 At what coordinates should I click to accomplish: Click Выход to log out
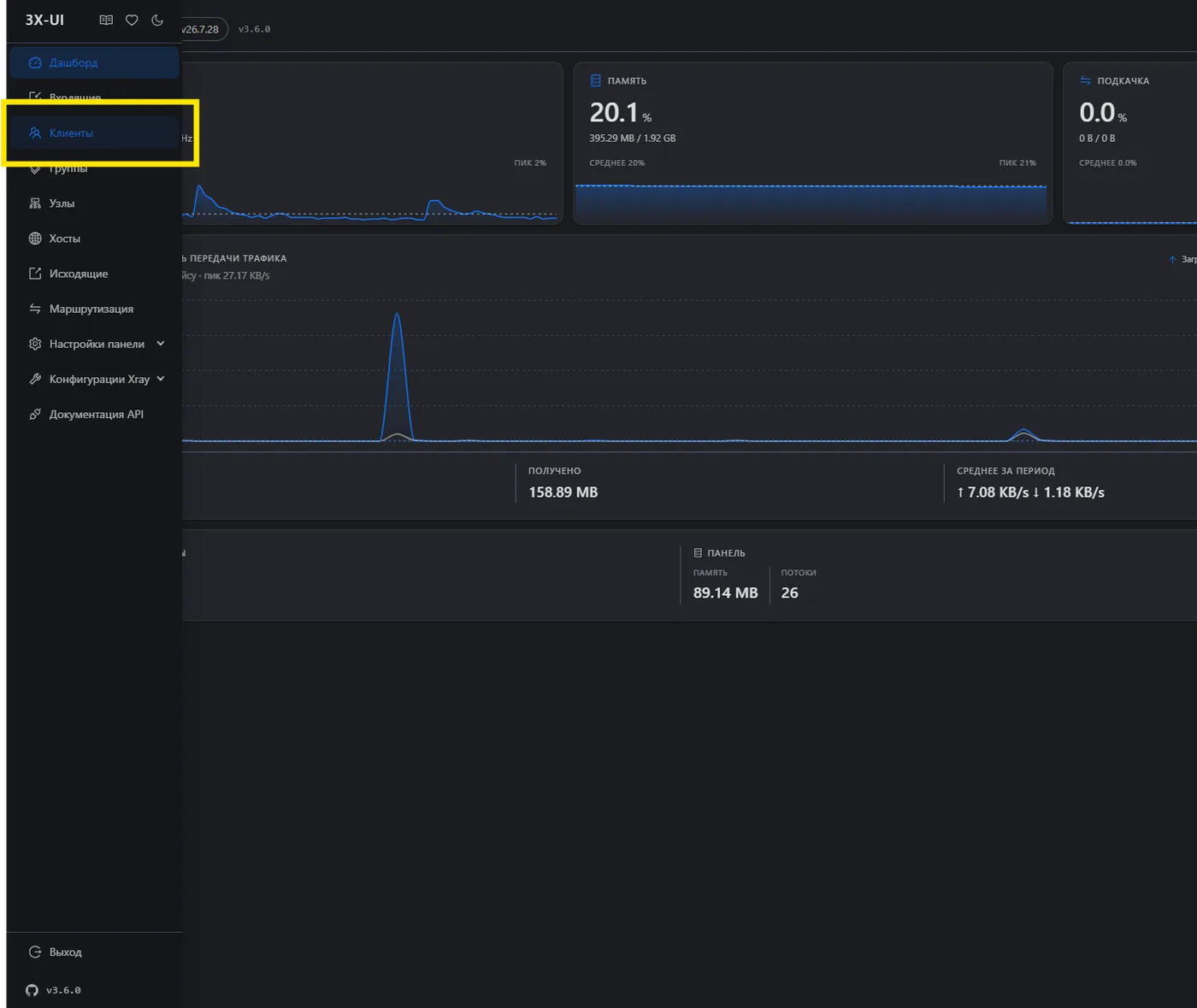94,952
